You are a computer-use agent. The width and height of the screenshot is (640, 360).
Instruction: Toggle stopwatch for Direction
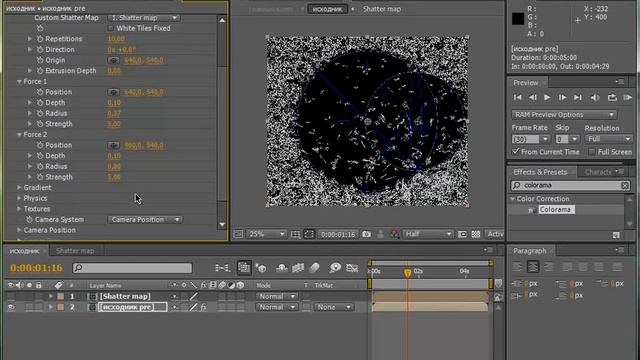[x=40, y=50]
